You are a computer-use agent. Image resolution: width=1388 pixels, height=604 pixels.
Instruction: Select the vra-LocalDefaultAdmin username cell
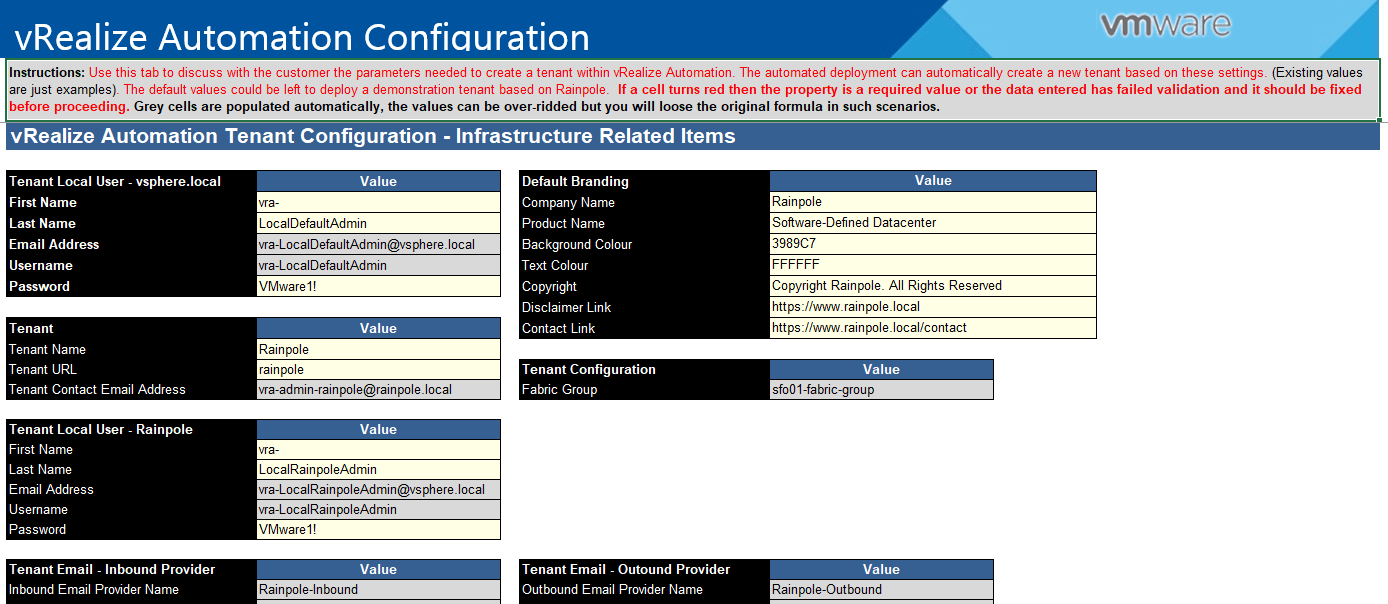click(378, 265)
